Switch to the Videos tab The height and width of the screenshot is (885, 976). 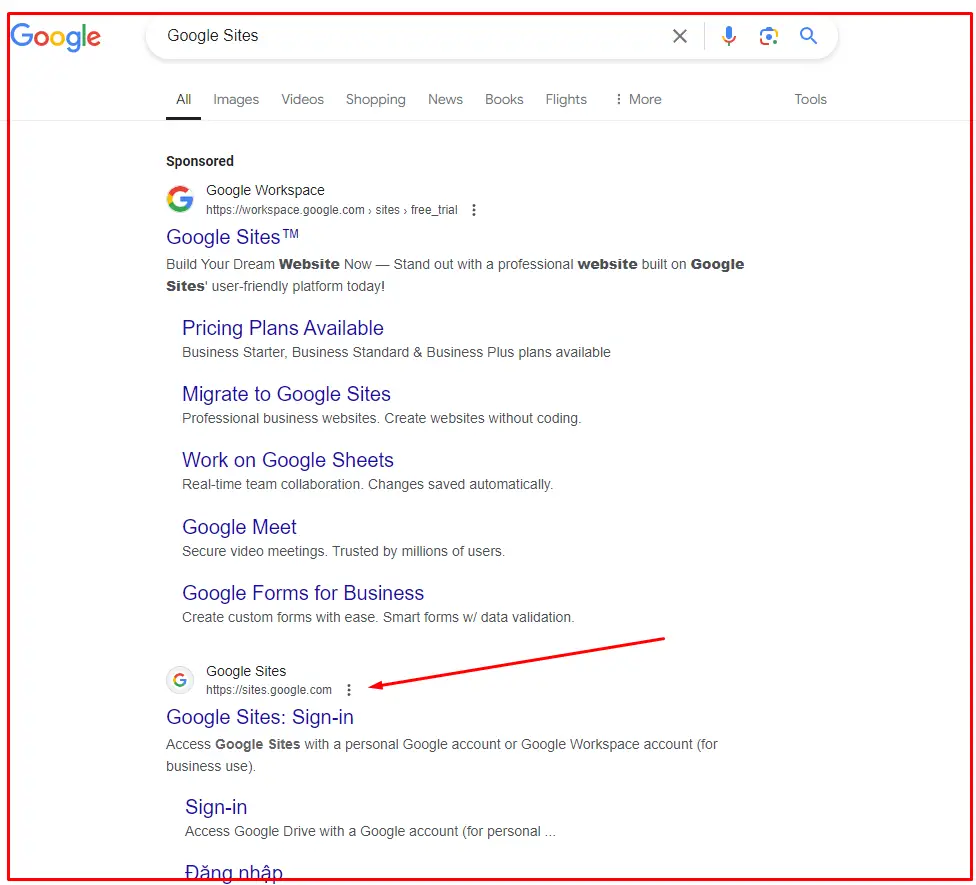[303, 100]
